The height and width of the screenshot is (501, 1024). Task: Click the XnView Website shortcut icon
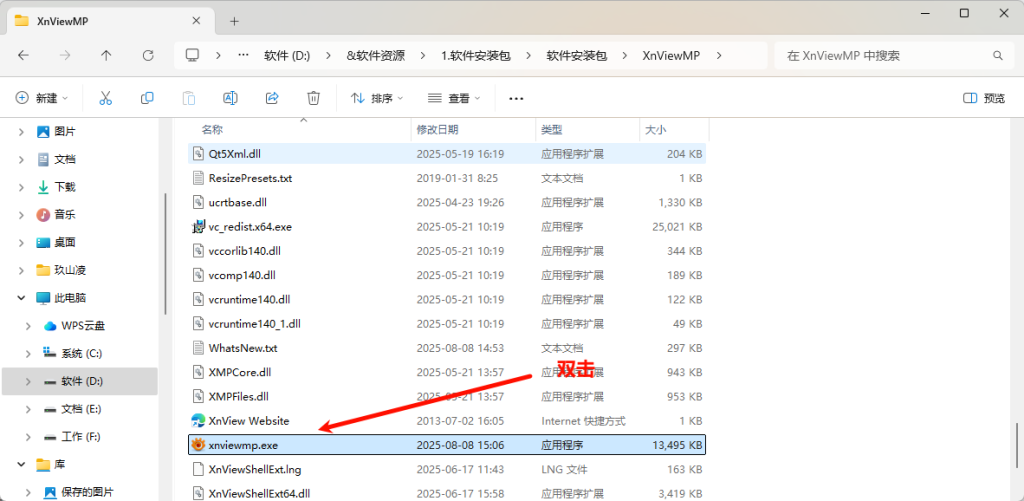pos(198,421)
